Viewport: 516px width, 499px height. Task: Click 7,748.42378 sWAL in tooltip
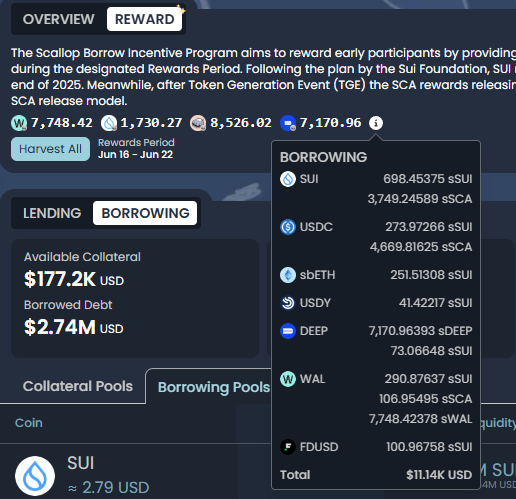[420, 419]
